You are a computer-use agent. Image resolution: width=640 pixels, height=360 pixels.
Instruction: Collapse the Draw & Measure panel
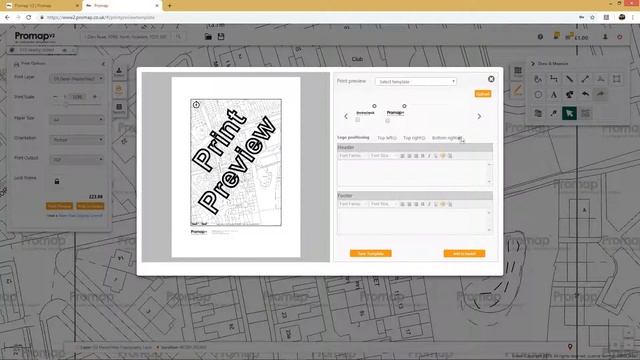coord(533,64)
